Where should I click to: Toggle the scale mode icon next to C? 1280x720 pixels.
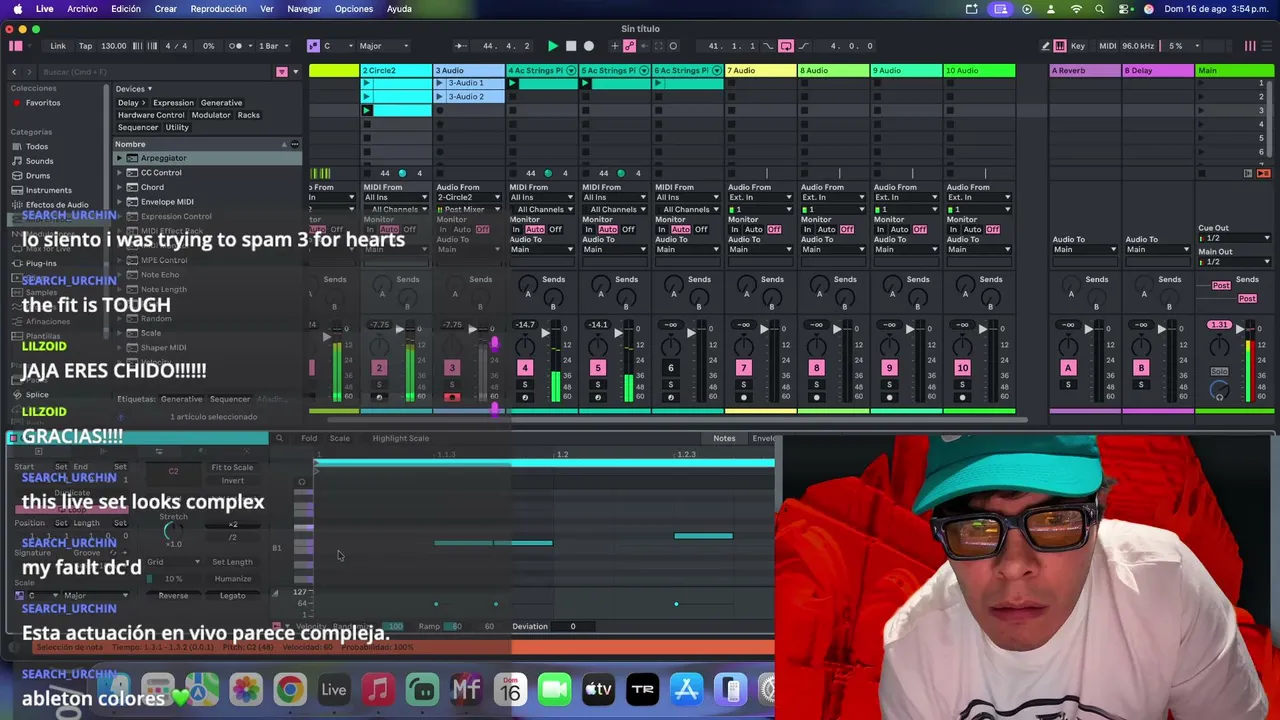pyautogui.click(x=313, y=46)
